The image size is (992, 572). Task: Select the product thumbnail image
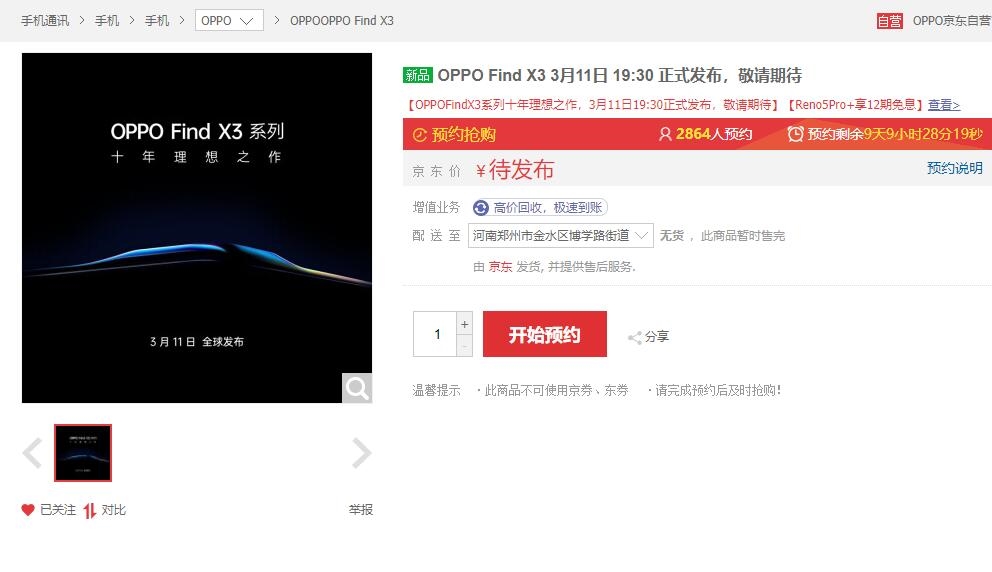83,453
